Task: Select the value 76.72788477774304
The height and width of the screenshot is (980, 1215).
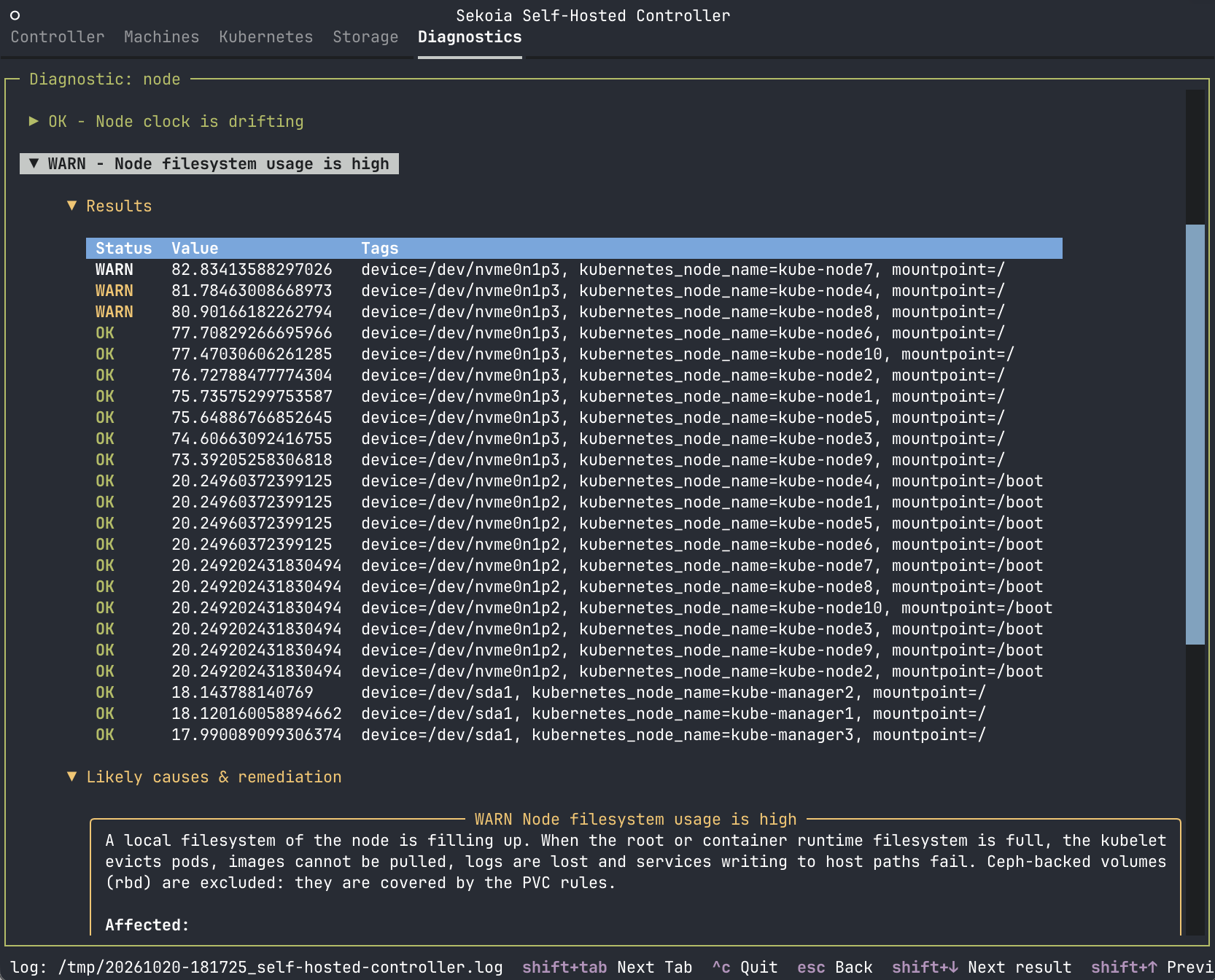Action: (252, 376)
